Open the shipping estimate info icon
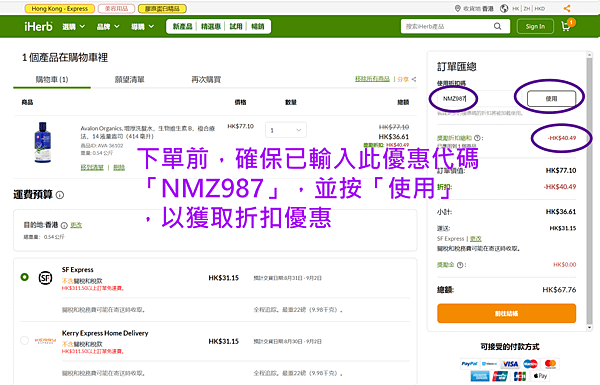600x385 pixels. (x=60, y=195)
